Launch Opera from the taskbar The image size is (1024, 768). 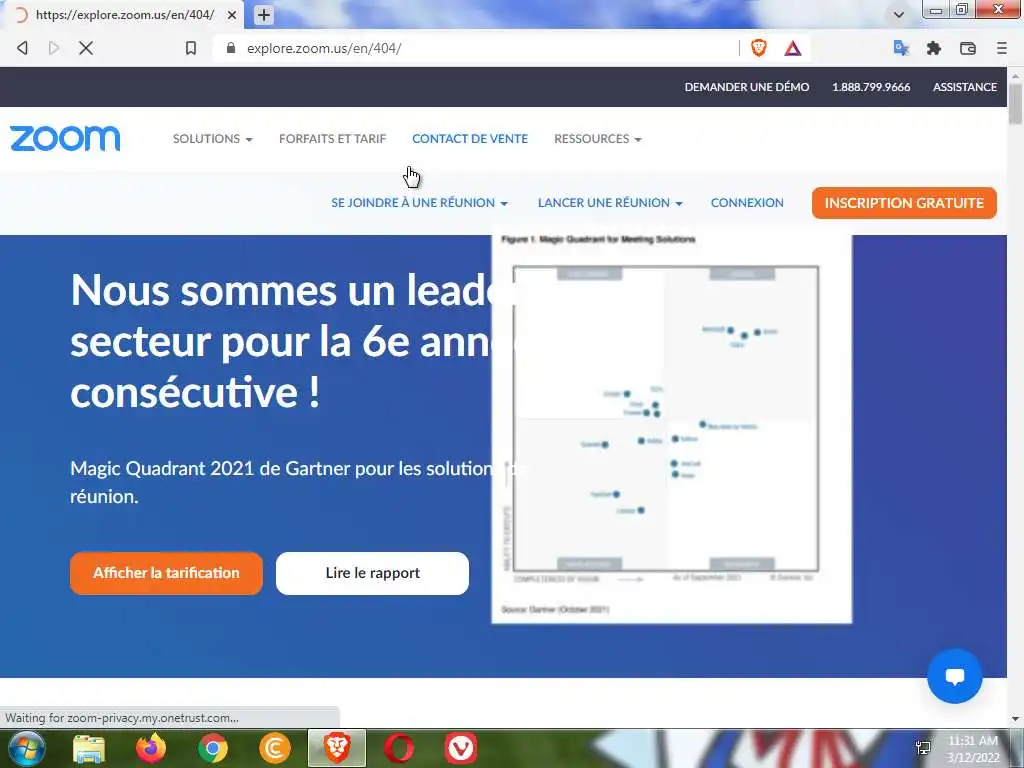399,748
